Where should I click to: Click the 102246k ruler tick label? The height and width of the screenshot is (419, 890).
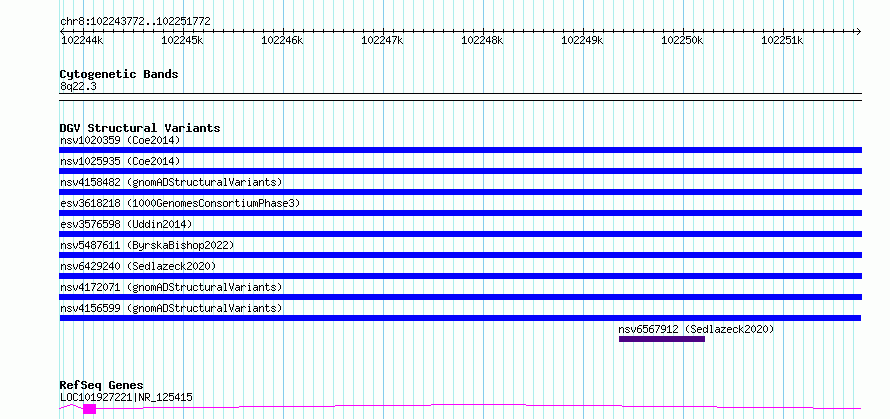point(282,40)
